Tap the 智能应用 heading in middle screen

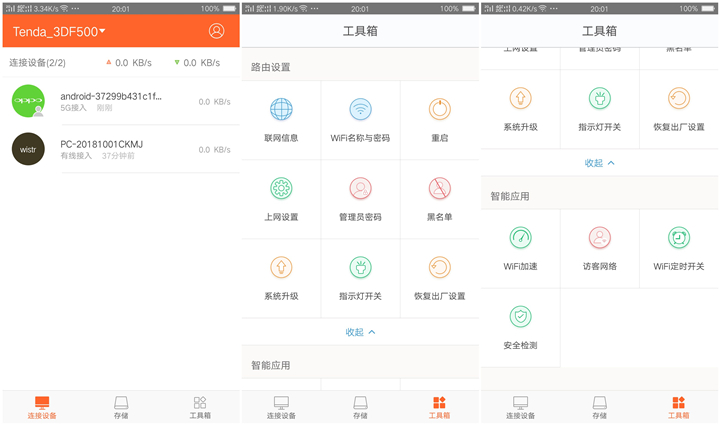click(x=270, y=365)
